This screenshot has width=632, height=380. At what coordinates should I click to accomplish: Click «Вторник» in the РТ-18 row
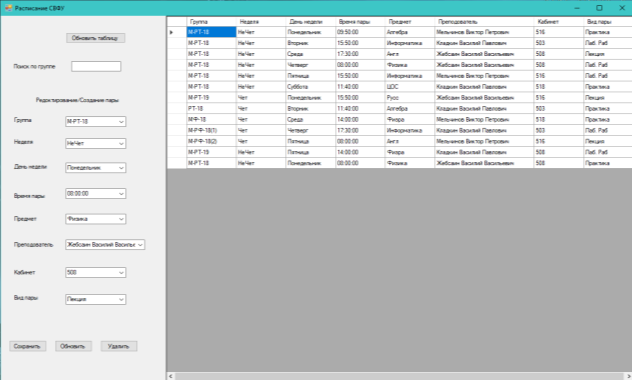(x=311, y=108)
